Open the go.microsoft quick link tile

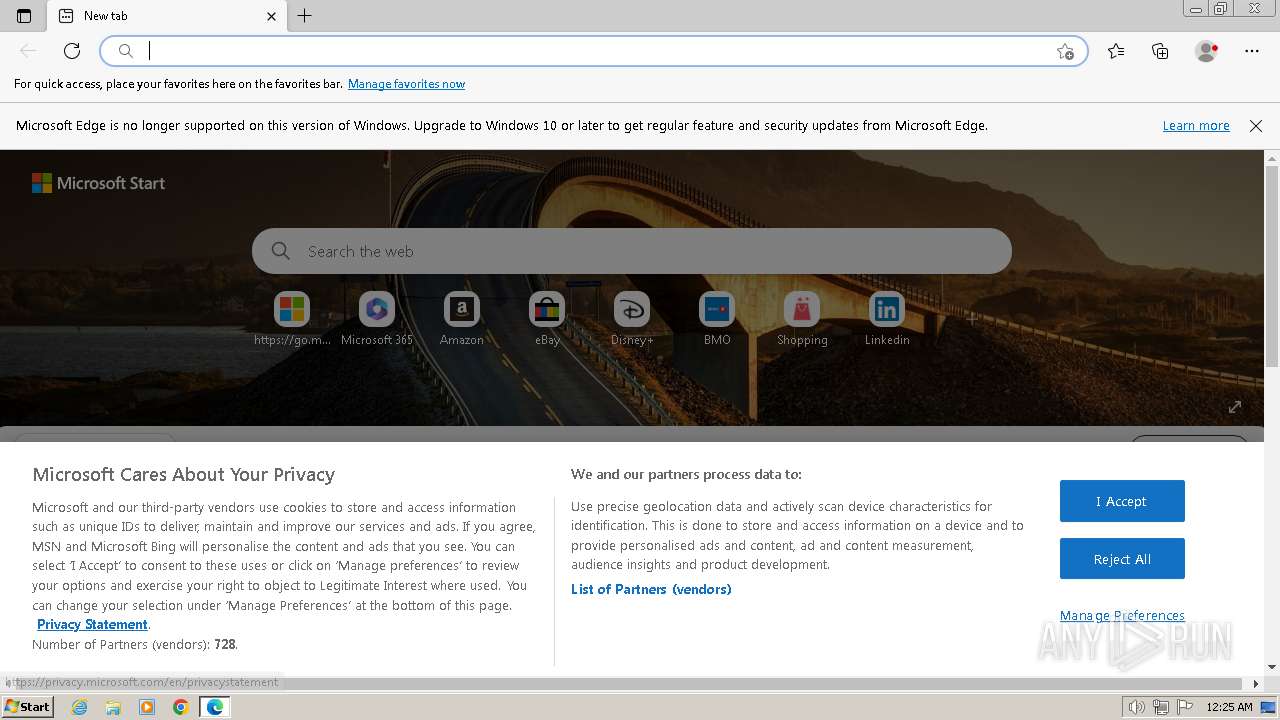coord(292,319)
